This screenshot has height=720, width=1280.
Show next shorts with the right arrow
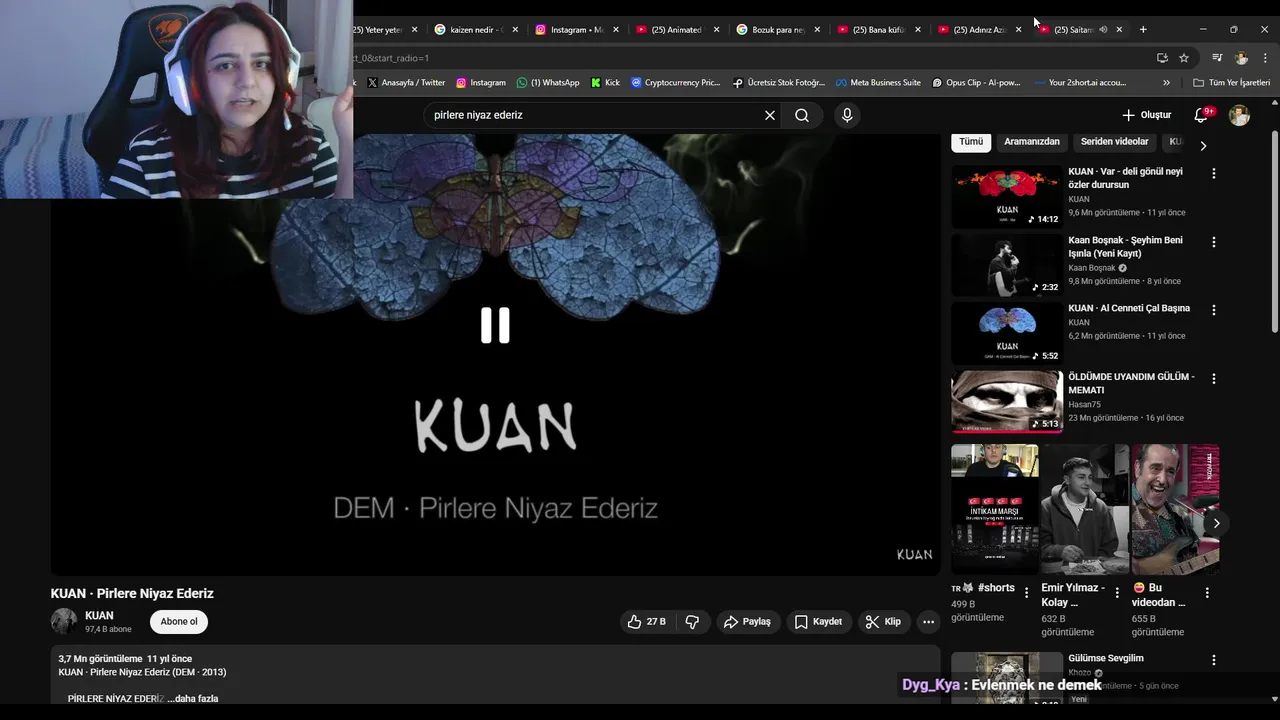click(1216, 523)
